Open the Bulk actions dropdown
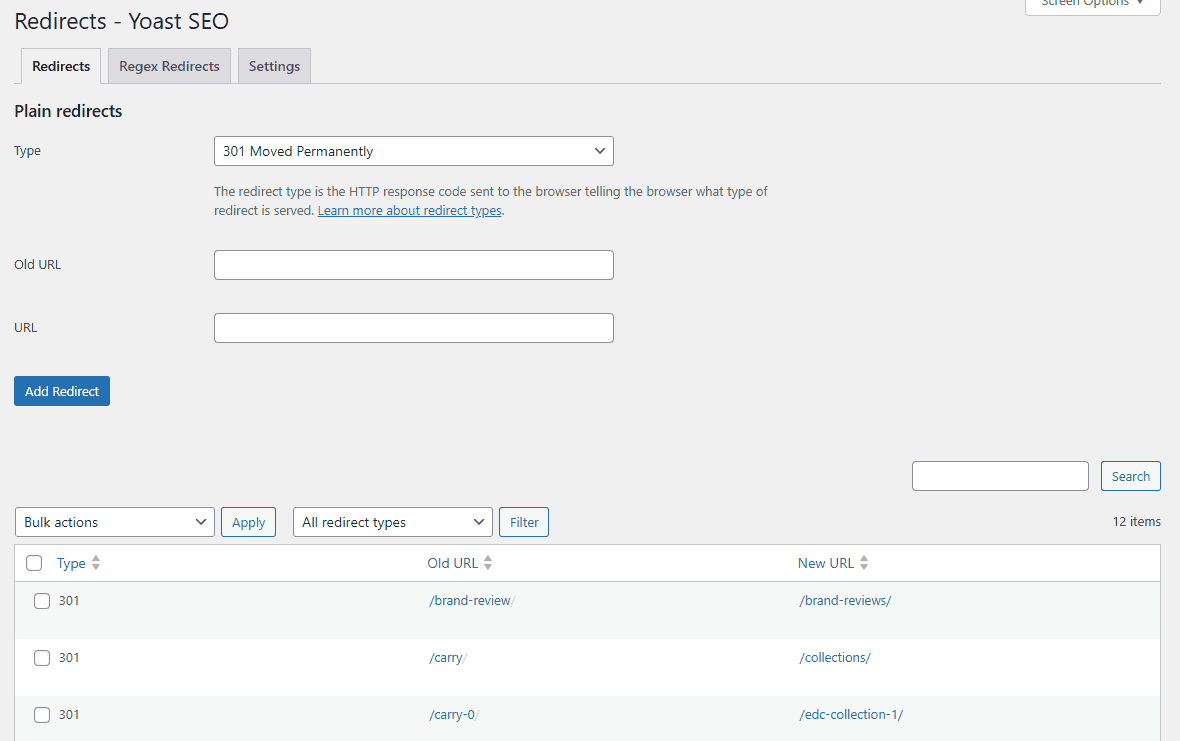Viewport: 1180px width, 741px height. pyautogui.click(x=114, y=521)
